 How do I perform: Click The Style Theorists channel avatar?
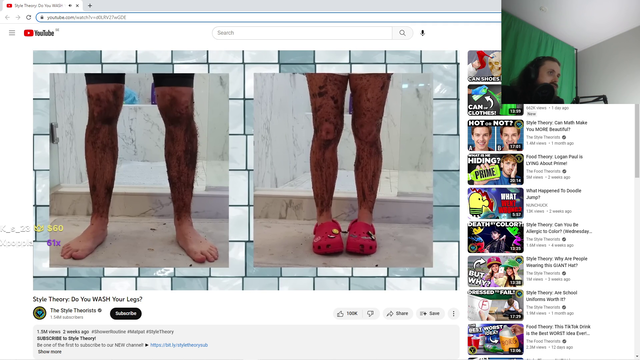40,313
